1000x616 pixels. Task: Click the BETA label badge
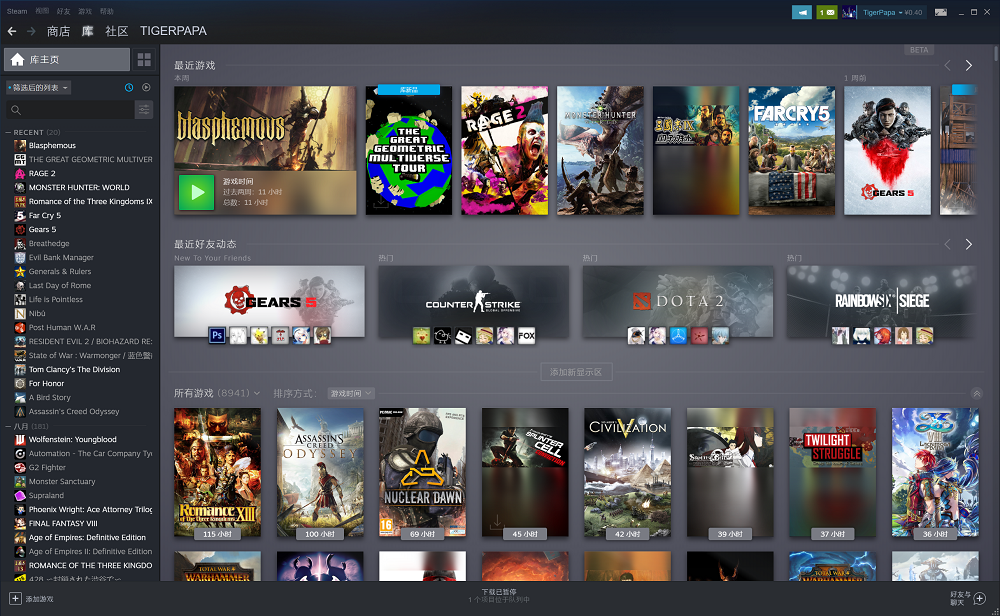pos(919,50)
